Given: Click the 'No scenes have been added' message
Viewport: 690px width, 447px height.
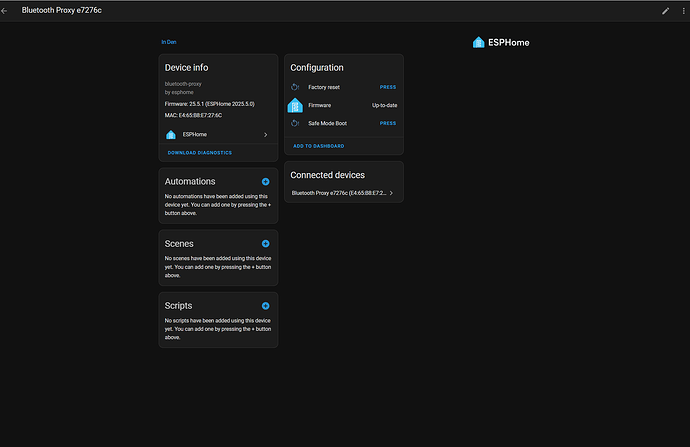Looking at the screenshot, I should coord(218,267).
